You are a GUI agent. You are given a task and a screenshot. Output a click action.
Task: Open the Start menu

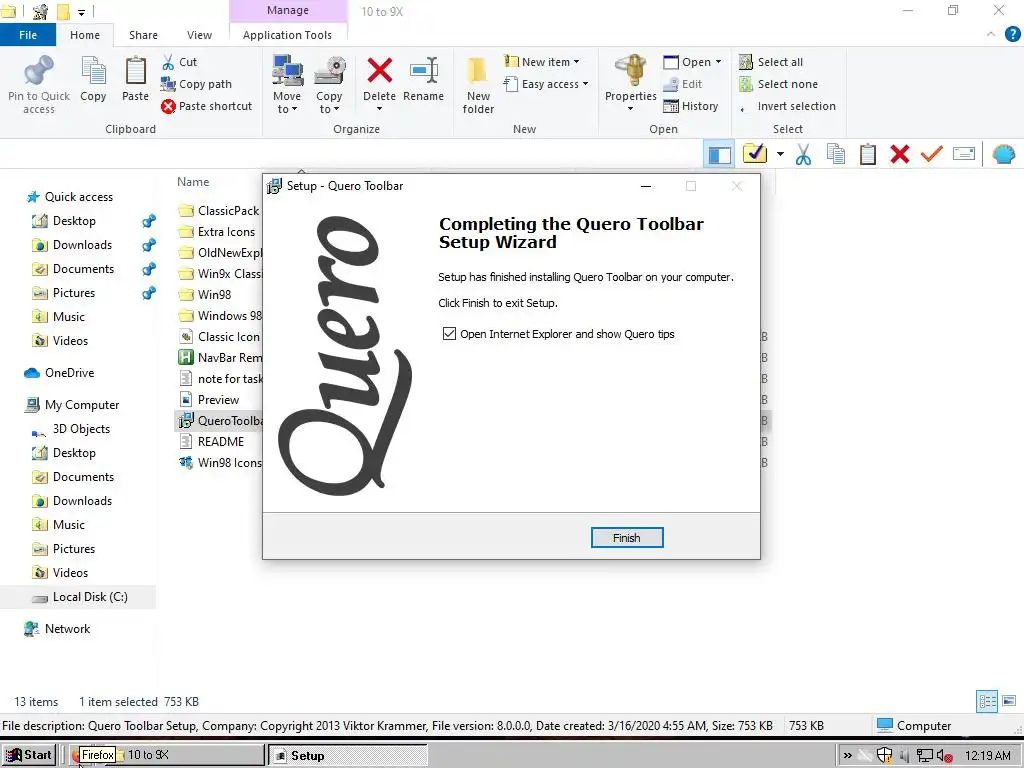[29, 755]
